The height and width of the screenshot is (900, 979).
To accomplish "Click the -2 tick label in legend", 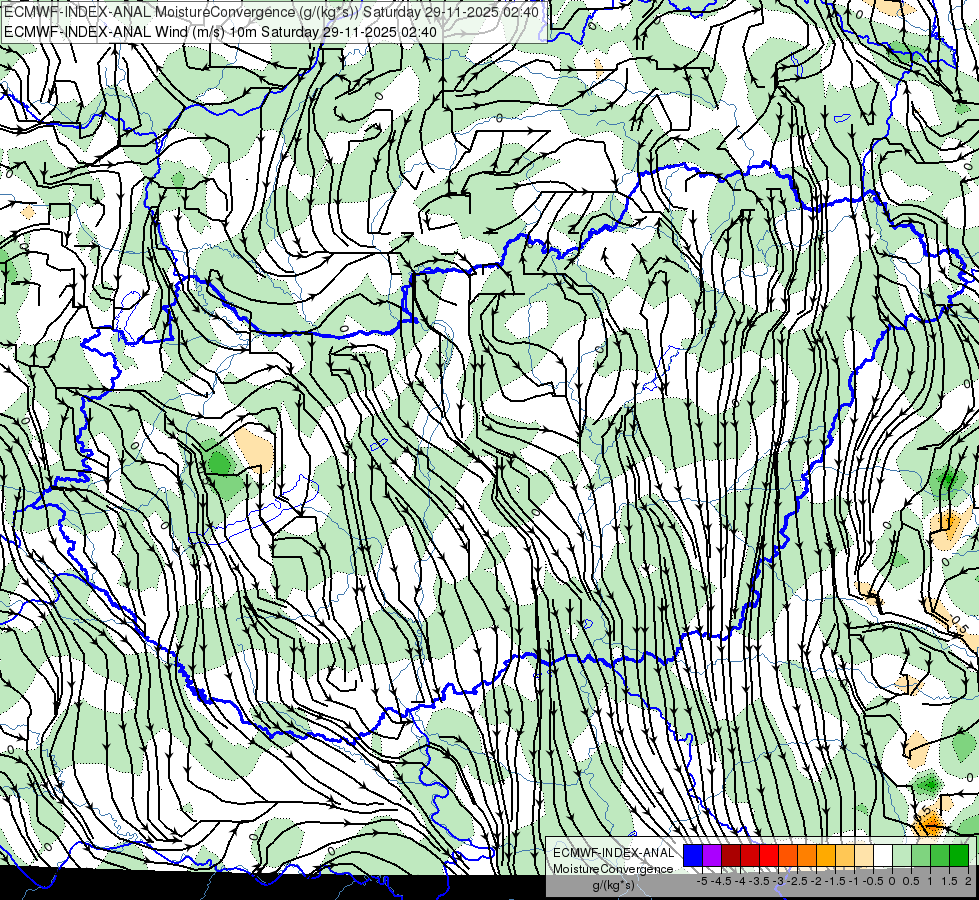I will [x=816, y=881].
